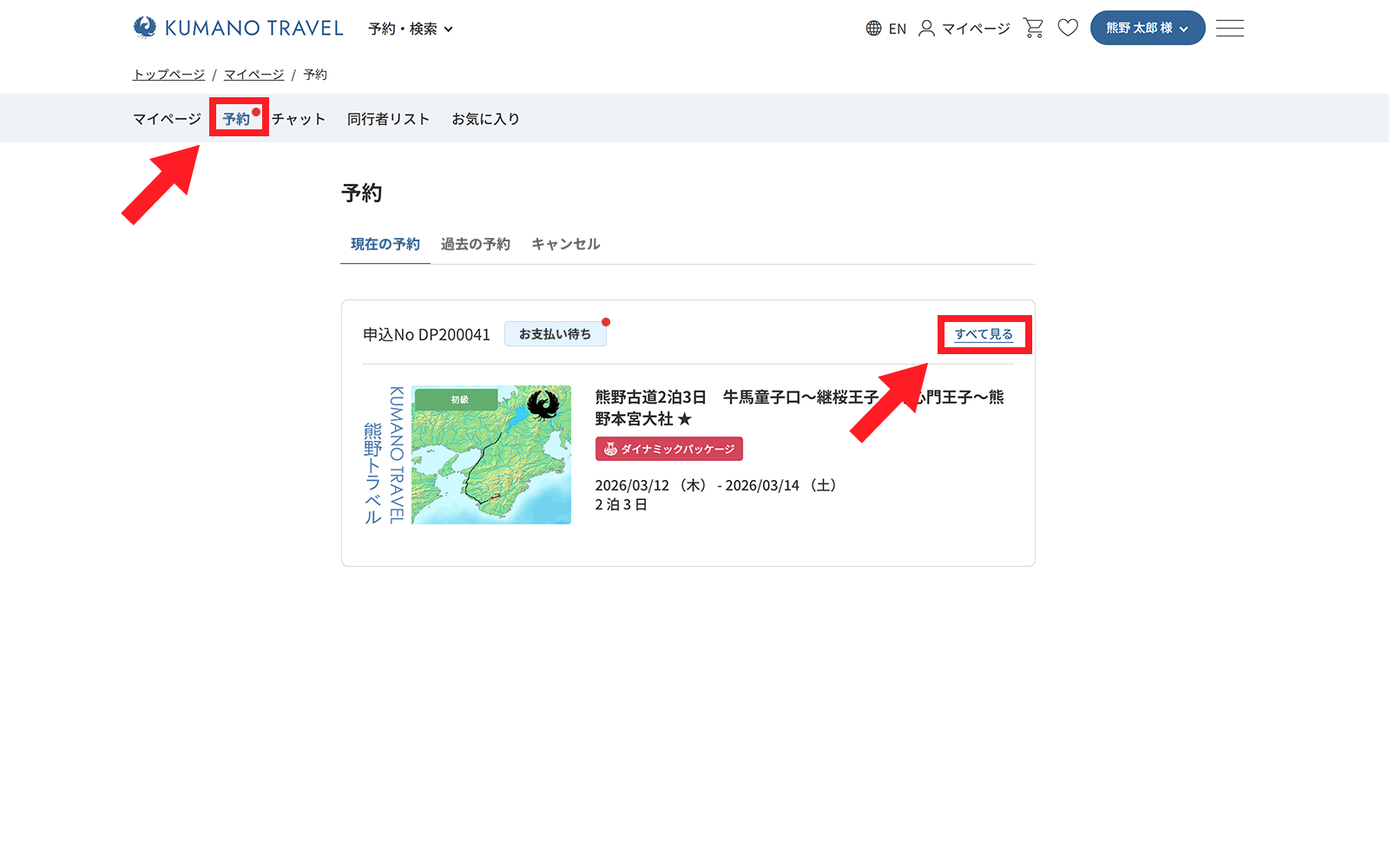Click the マイページ person icon in header

[964, 29]
